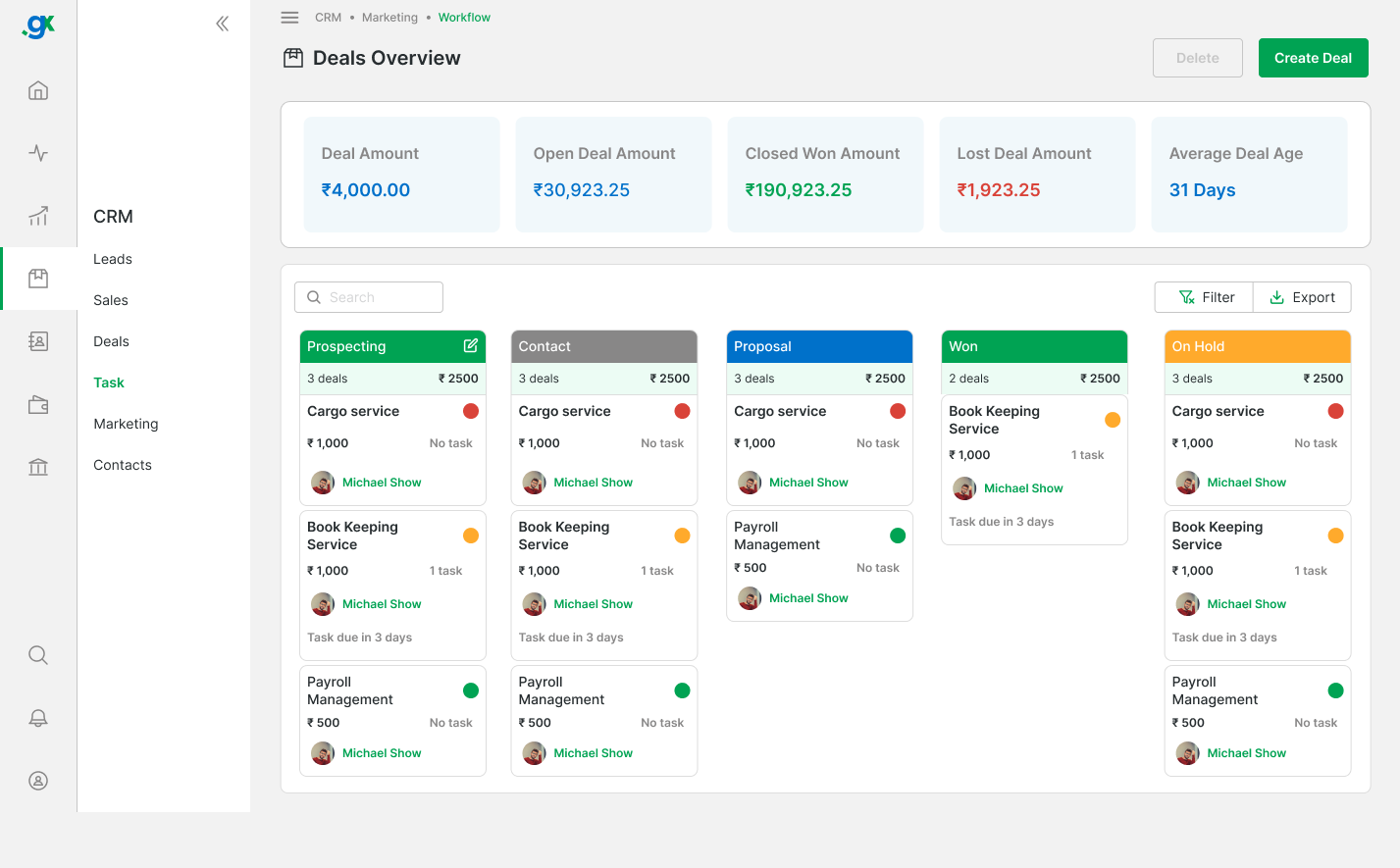Open the Filter button
The image size is (1400, 868).
pos(1205,297)
